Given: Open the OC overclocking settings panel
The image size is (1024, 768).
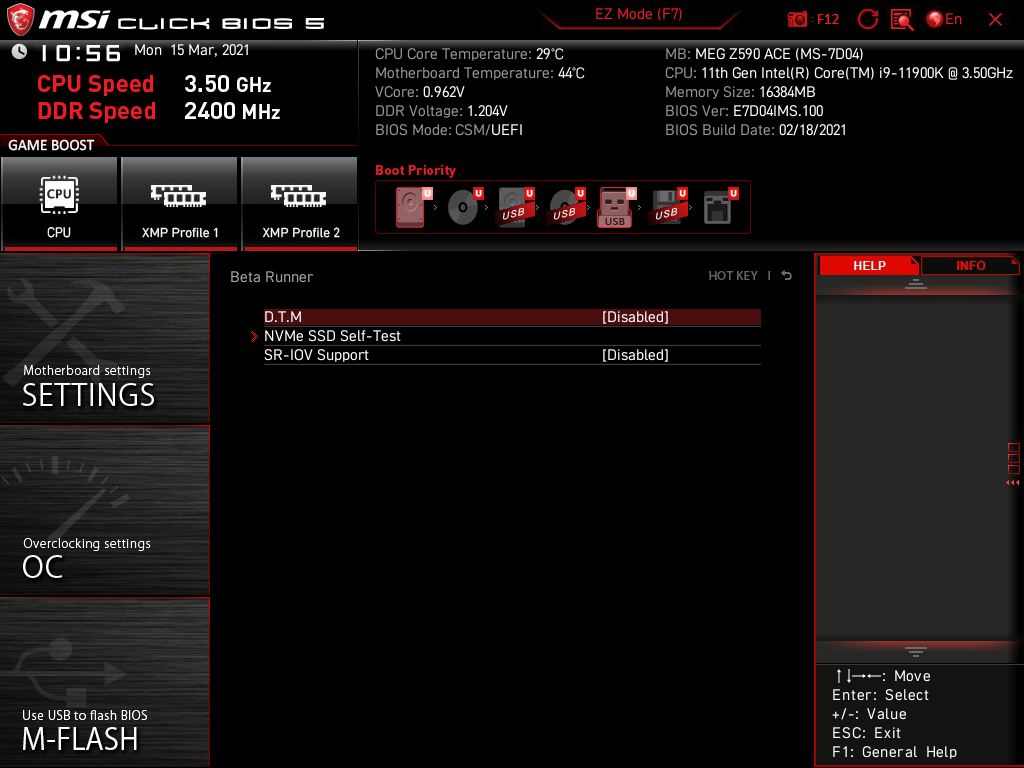Looking at the screenshot, I should point(104,511).
